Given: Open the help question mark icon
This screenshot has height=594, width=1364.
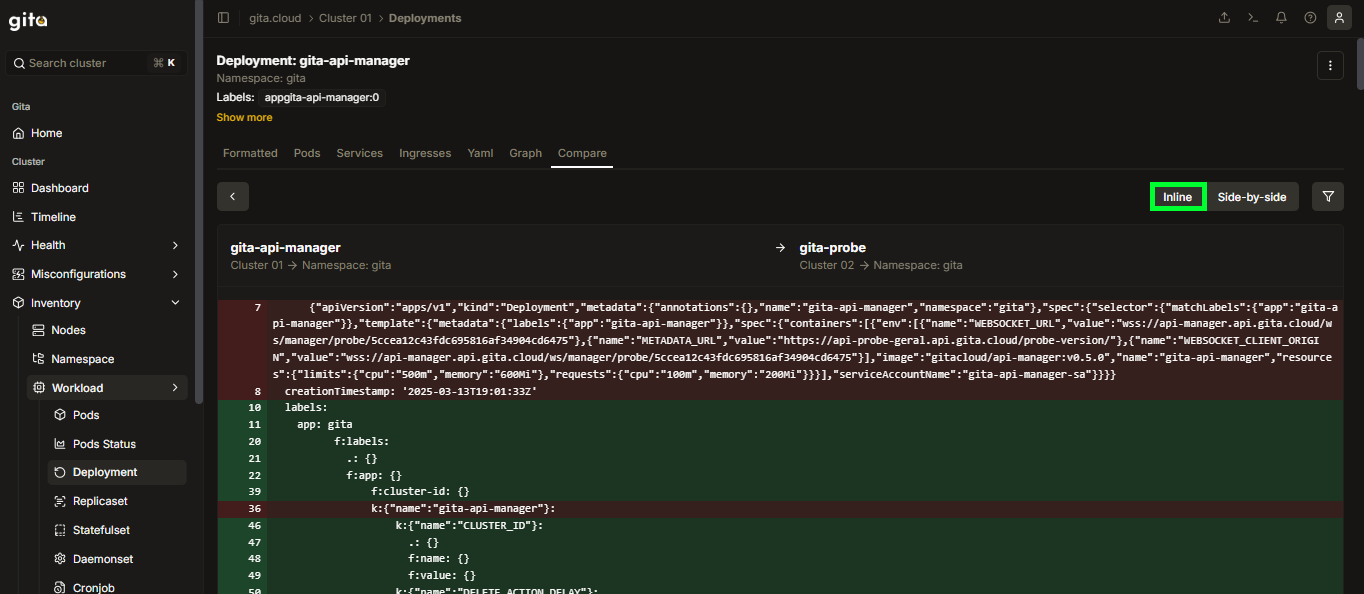Looking at the screenshot, I should [1310, 18].
